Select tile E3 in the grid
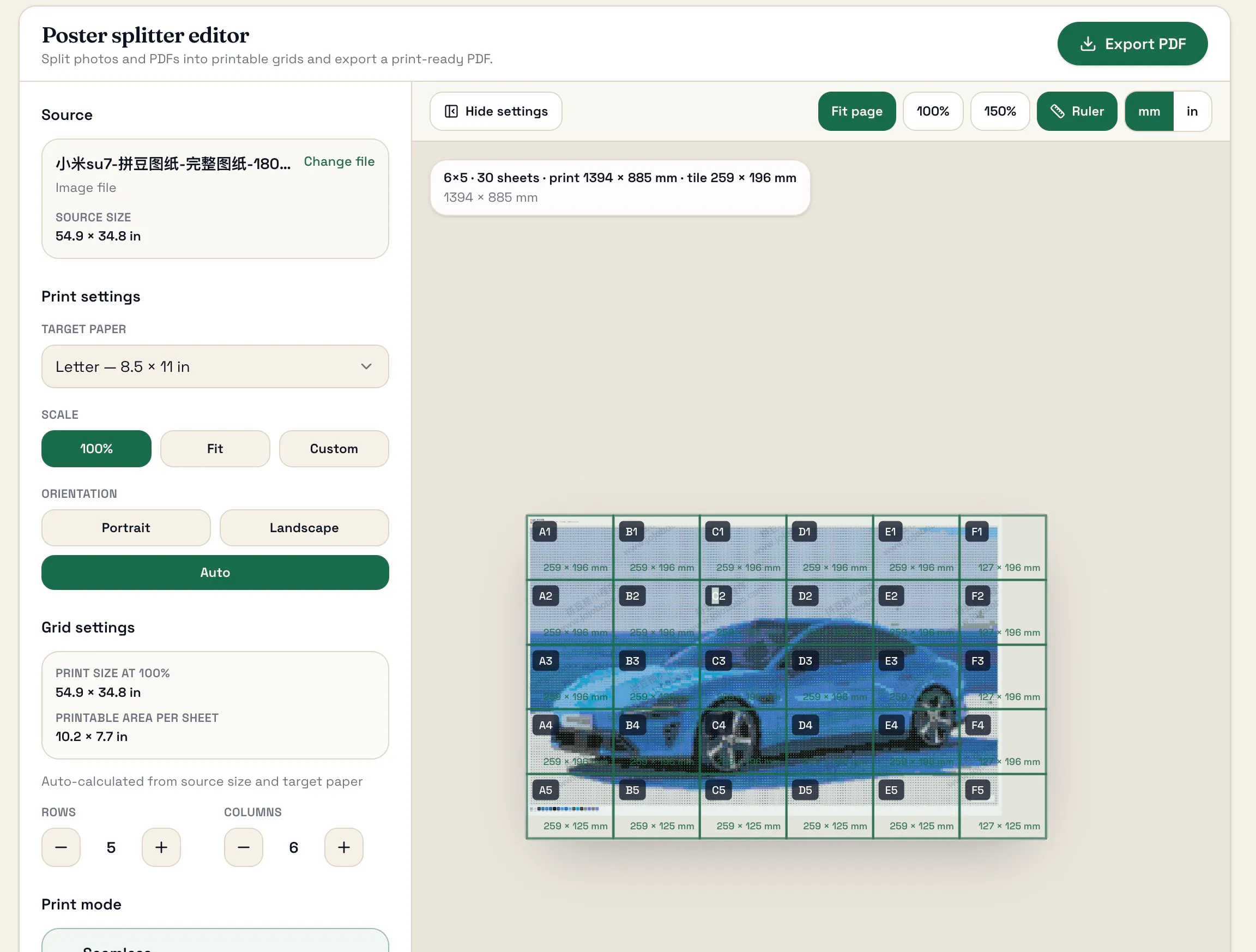The height and width of the screenshot is (952, 1256). point(916,677)
